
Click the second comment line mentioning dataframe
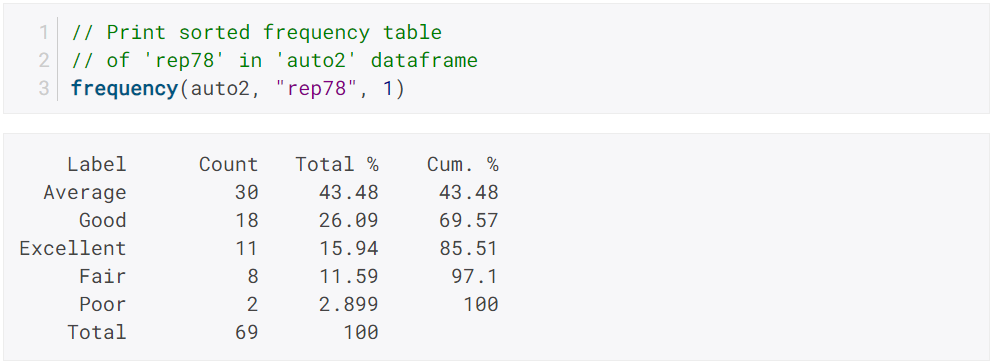click(x=274, y=60)
